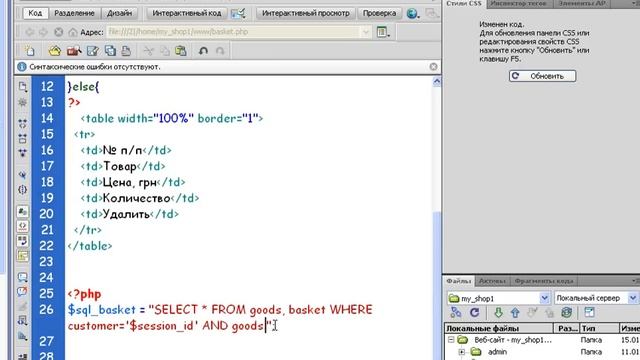Click the Remove Comment icon

tap(23, 291)
